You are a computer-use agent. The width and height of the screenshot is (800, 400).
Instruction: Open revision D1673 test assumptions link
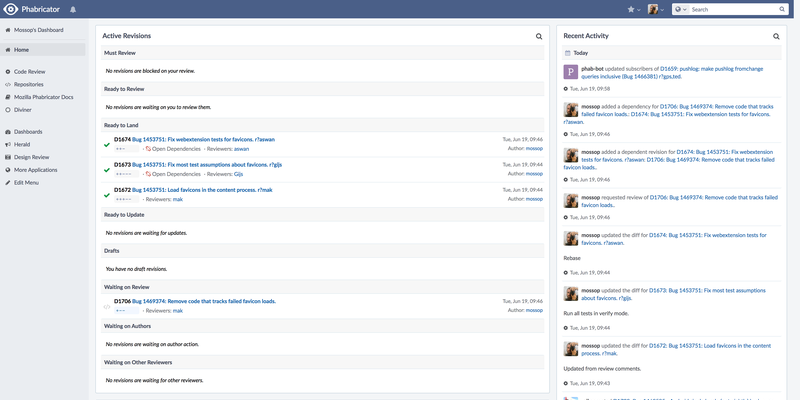pyautogui.click(x=207, y=165)
